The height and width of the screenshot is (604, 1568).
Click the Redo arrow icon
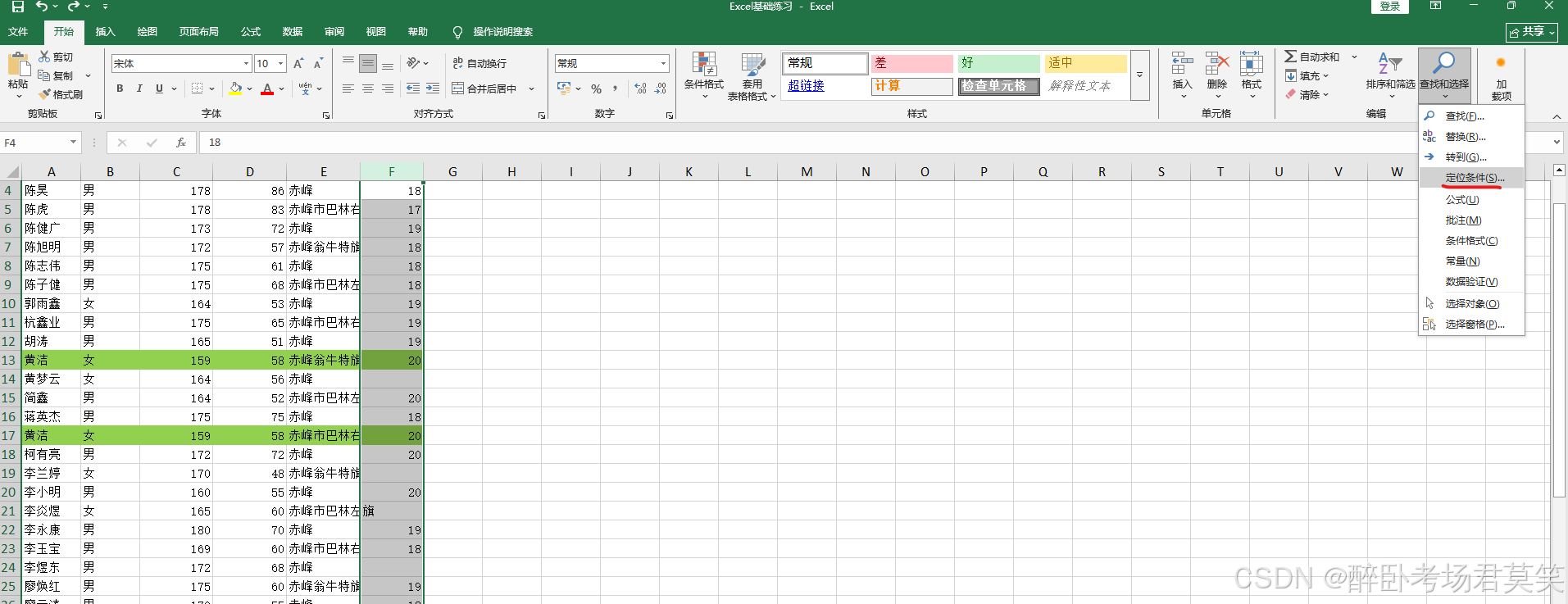click(x=73, y=7)
